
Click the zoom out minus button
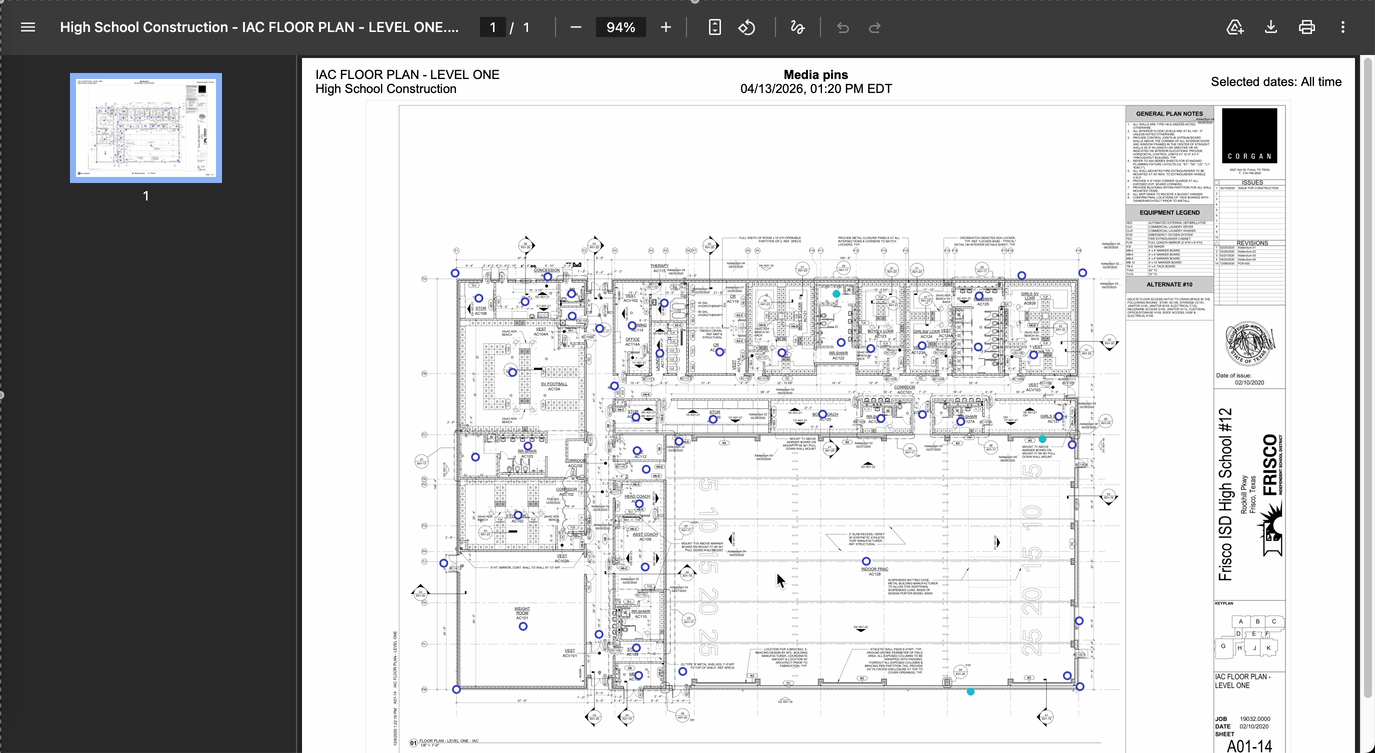coord(576,27)
